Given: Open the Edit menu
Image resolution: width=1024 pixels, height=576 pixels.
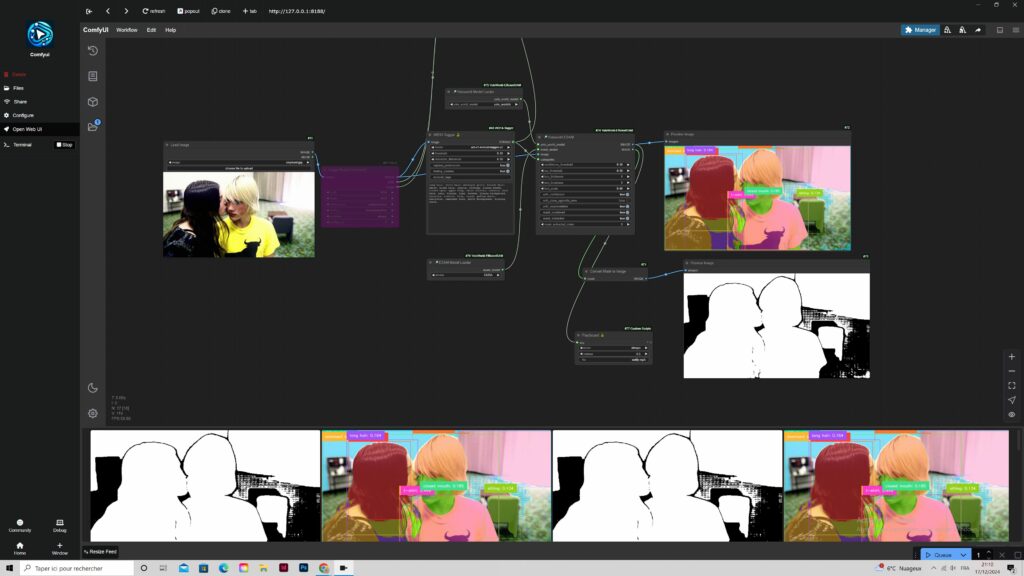Looking at the screenshot, I should [151, 30].
